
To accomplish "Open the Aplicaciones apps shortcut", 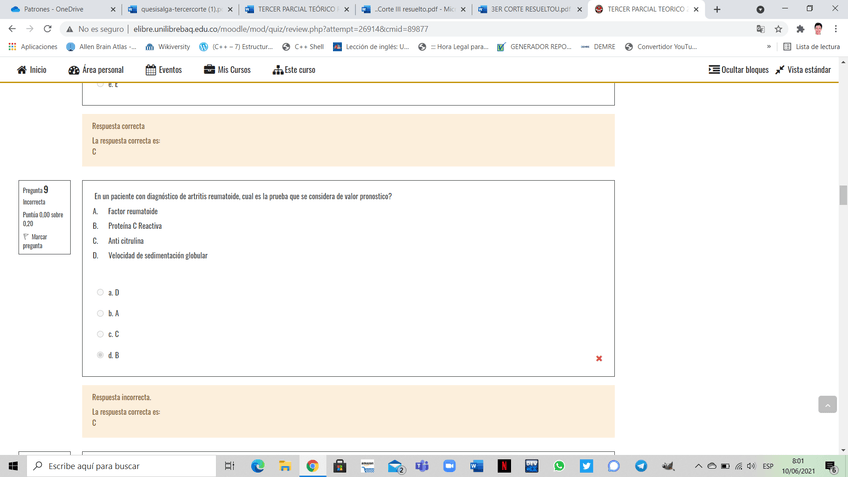I will pyautogui.click(x=33, y=47).
